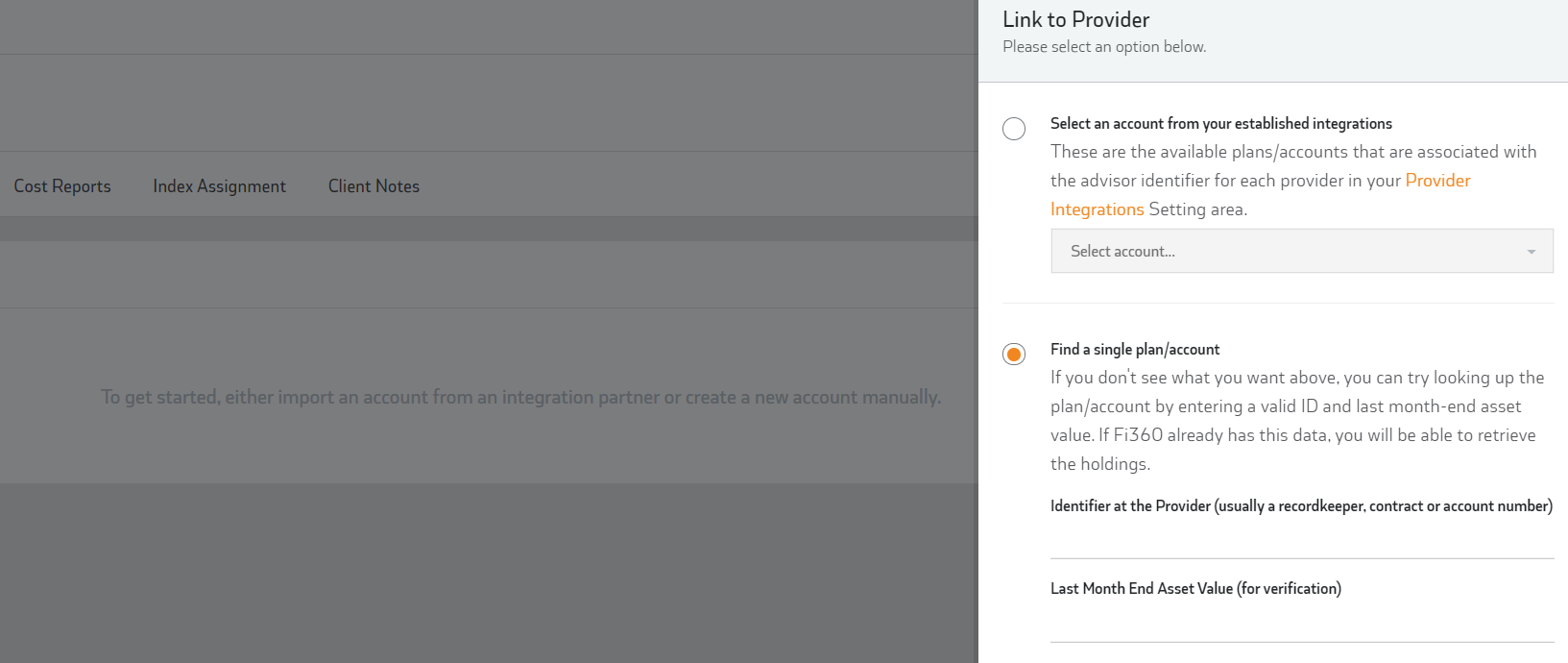Click the dimmed 'To get started' message area
This screenshot has height=663, width=1568.
point(520,397)
